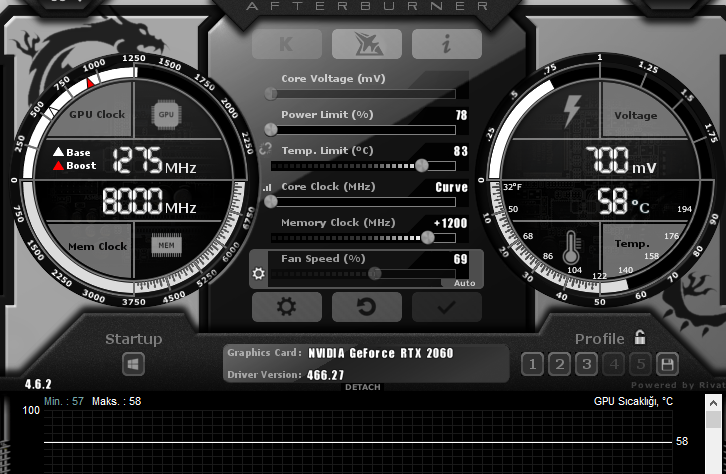The width and height of the screenshot is (726, 474).
Task: Click the GPU temperature graph line
Action: (357, 443)
